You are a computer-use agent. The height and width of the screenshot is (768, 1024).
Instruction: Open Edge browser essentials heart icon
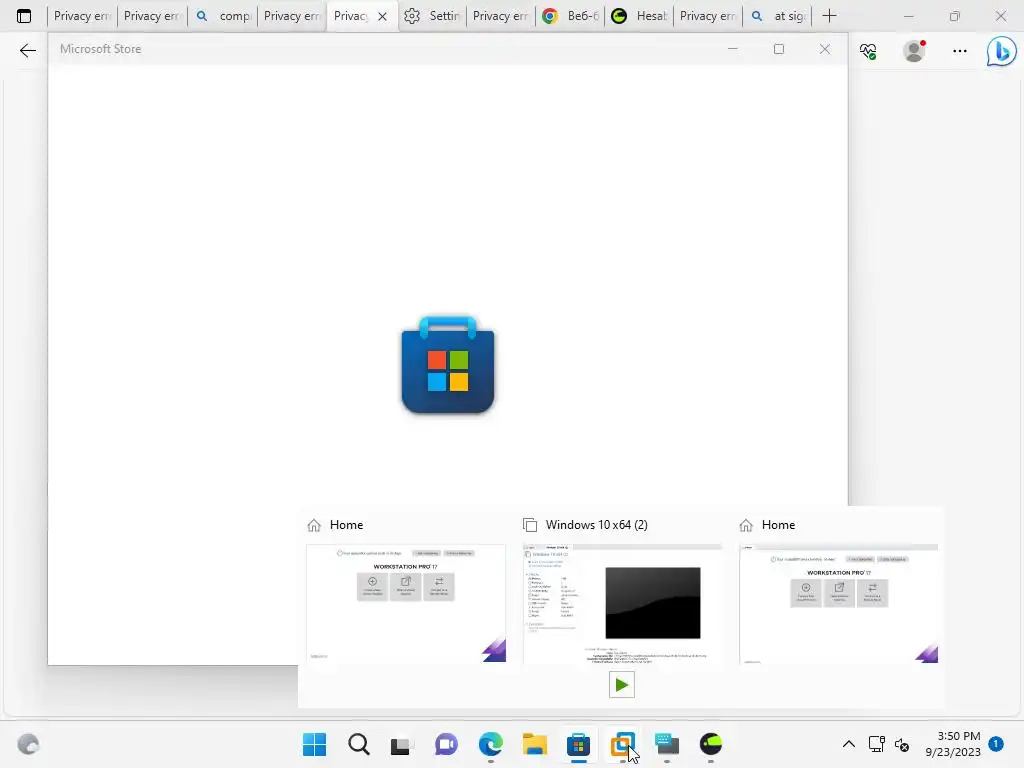point(868,51)
